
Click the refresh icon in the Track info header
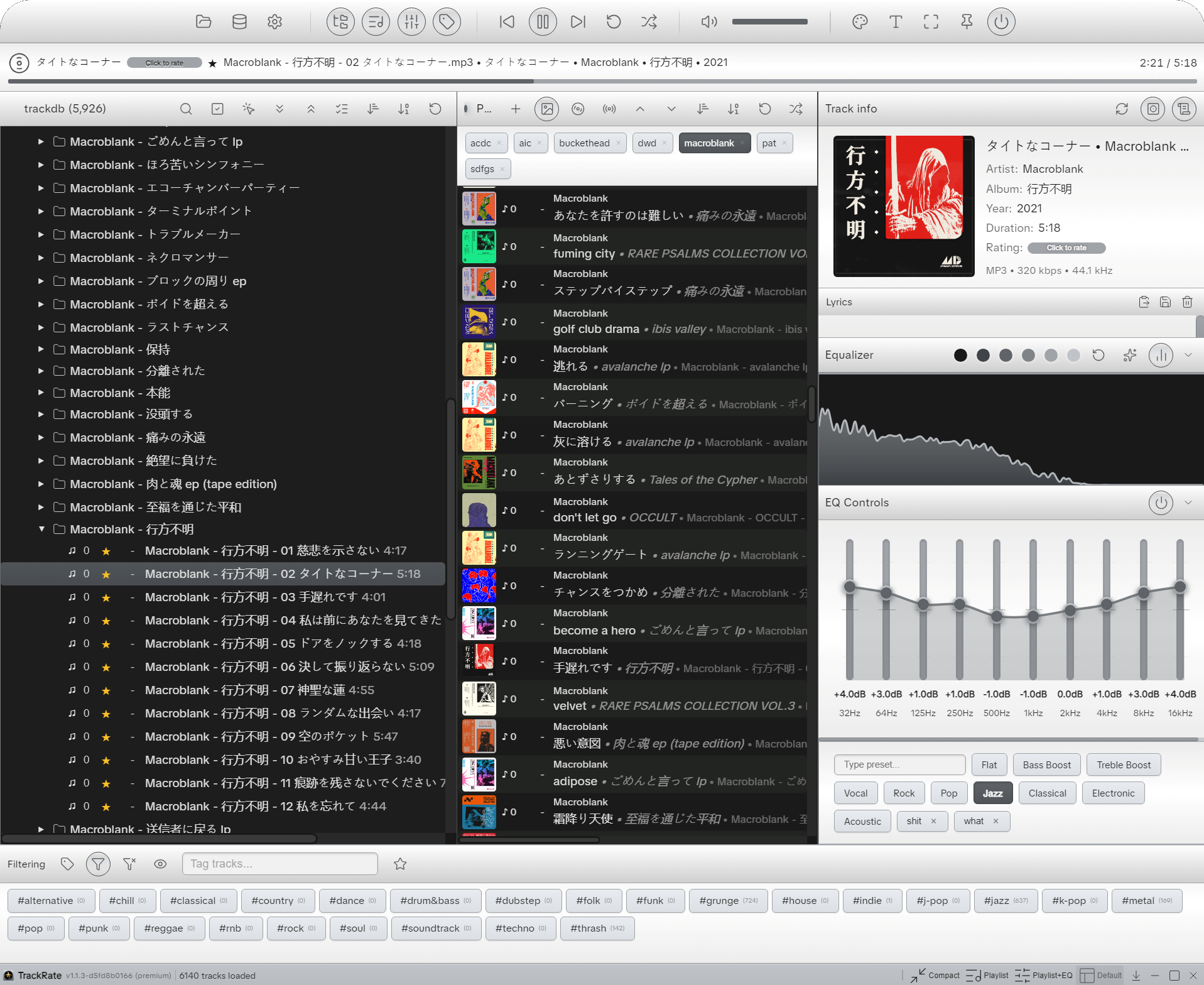[x=1122, y=109]
